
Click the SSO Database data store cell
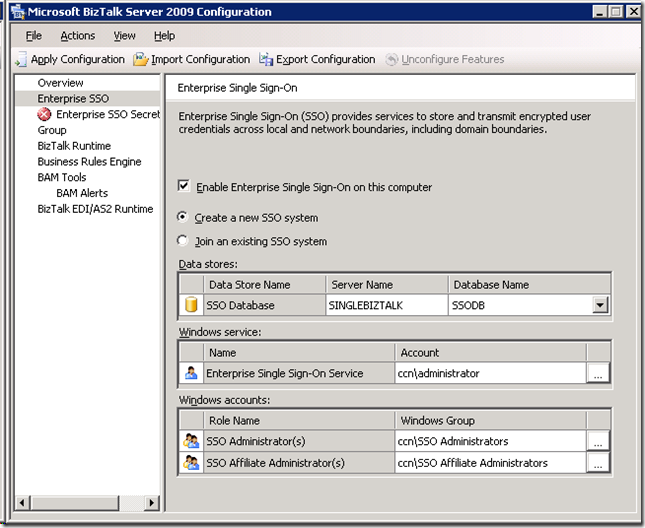click(264, 305)
